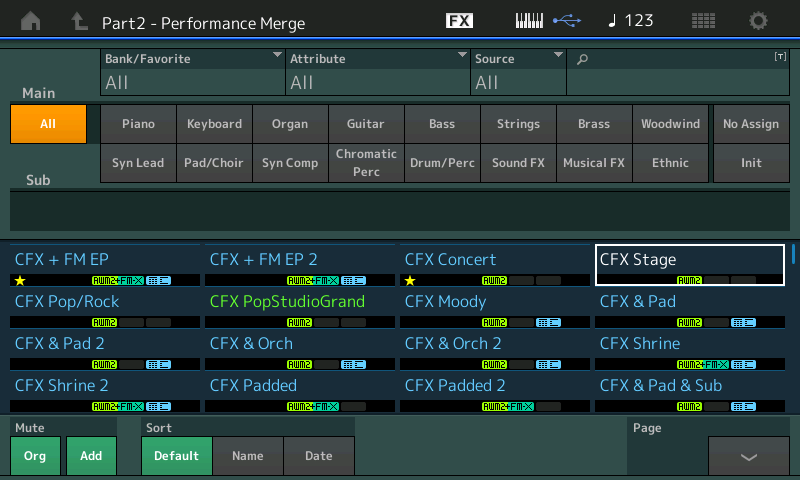
Task: Open the Utility gear icon
Action: point(759,21)
